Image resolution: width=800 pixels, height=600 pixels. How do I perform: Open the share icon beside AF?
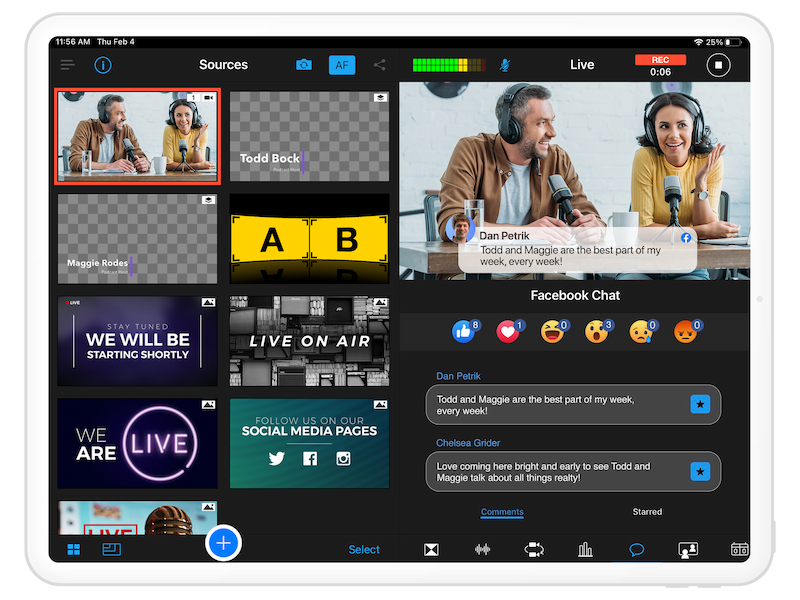(380, 65)
